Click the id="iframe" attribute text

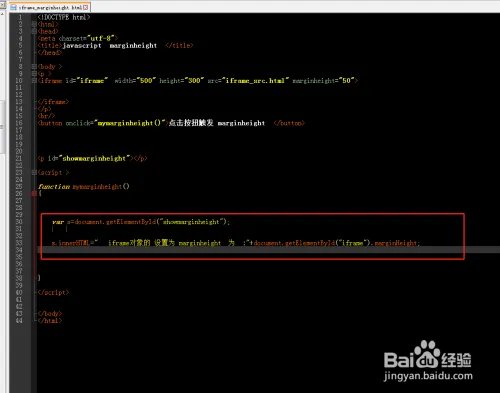[x=87, y=81]
